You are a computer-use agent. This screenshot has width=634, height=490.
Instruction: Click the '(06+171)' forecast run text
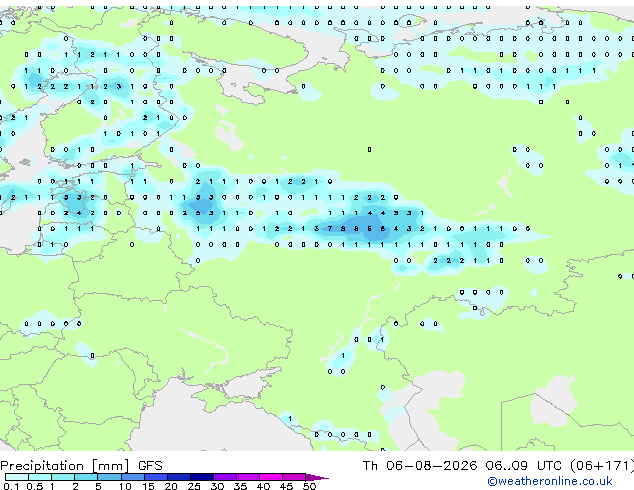[602, 466]
